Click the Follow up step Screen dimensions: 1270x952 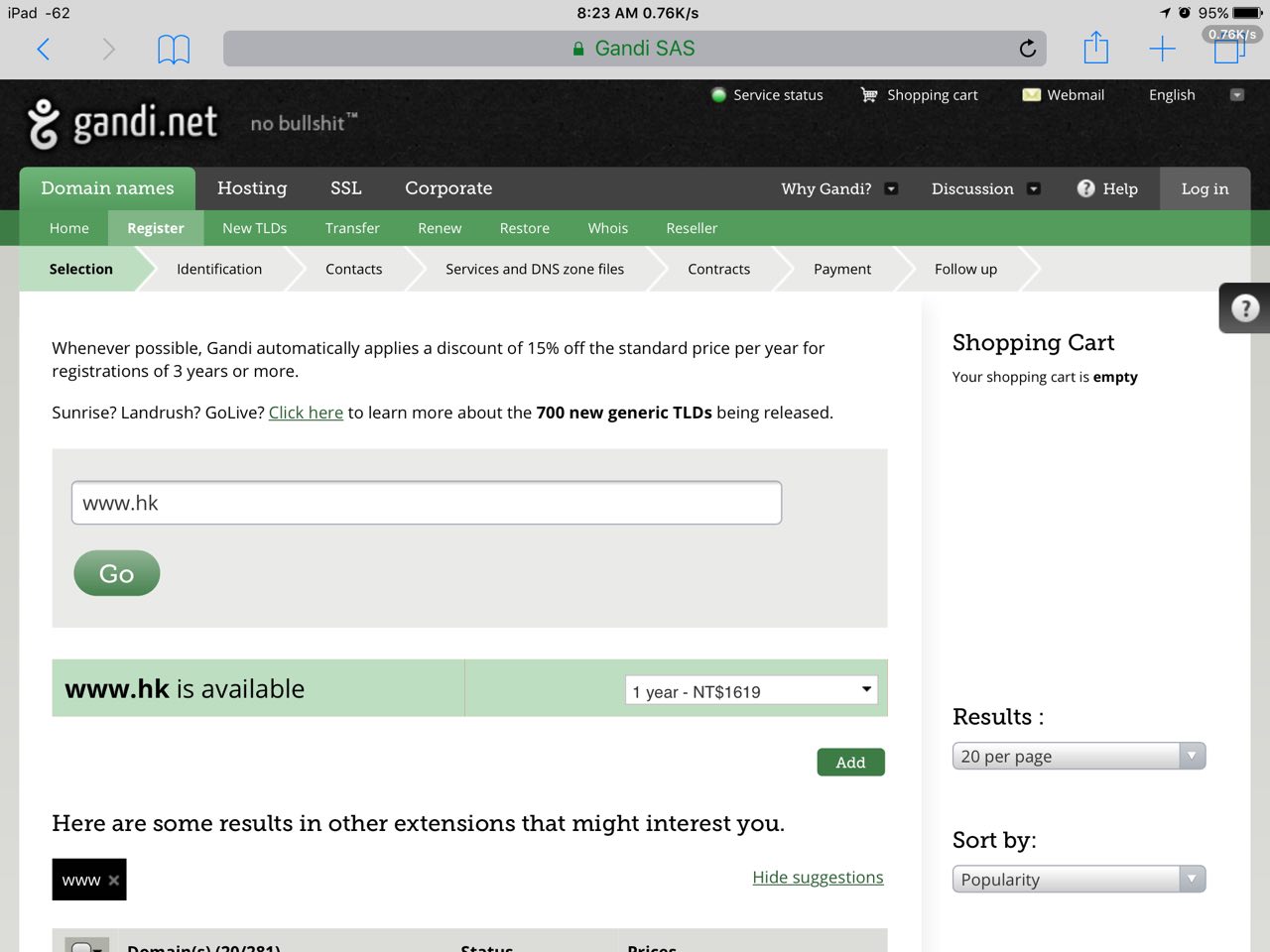pos(966,269)
